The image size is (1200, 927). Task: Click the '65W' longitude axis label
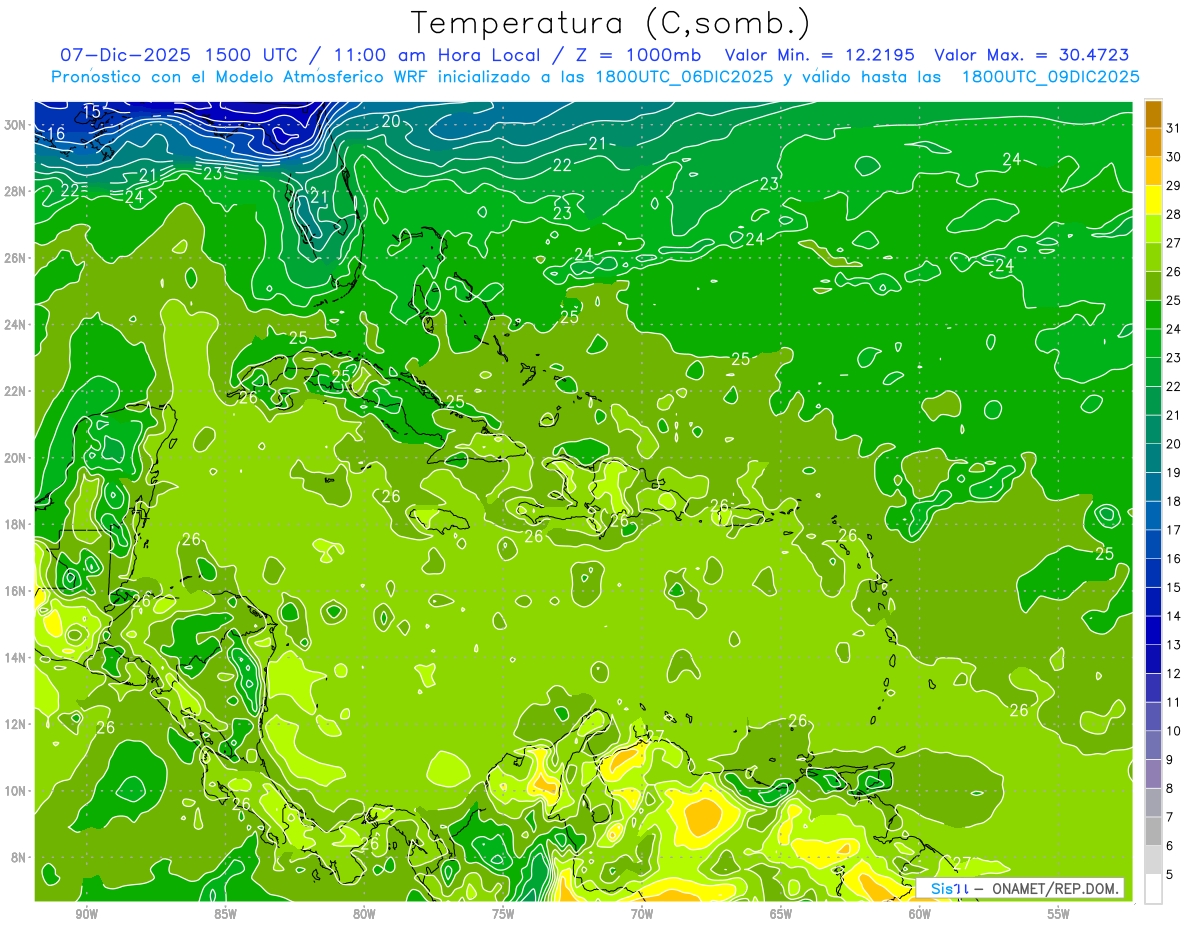tap(781, 915)
